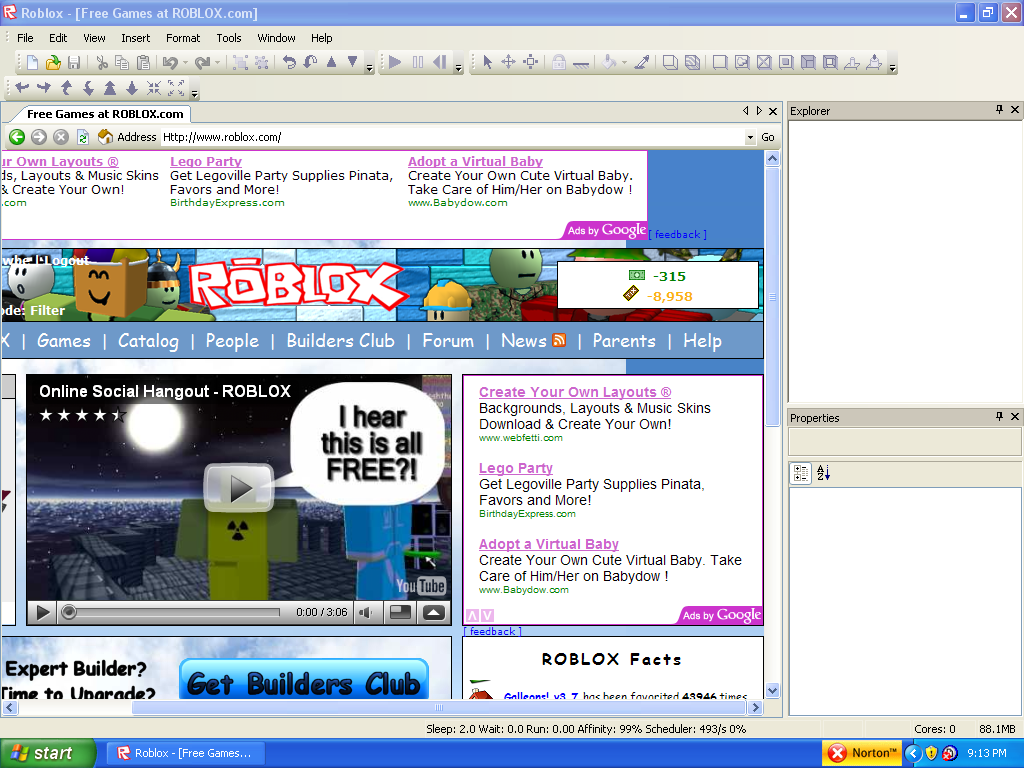Click the browser Home icon

point(104,136)
